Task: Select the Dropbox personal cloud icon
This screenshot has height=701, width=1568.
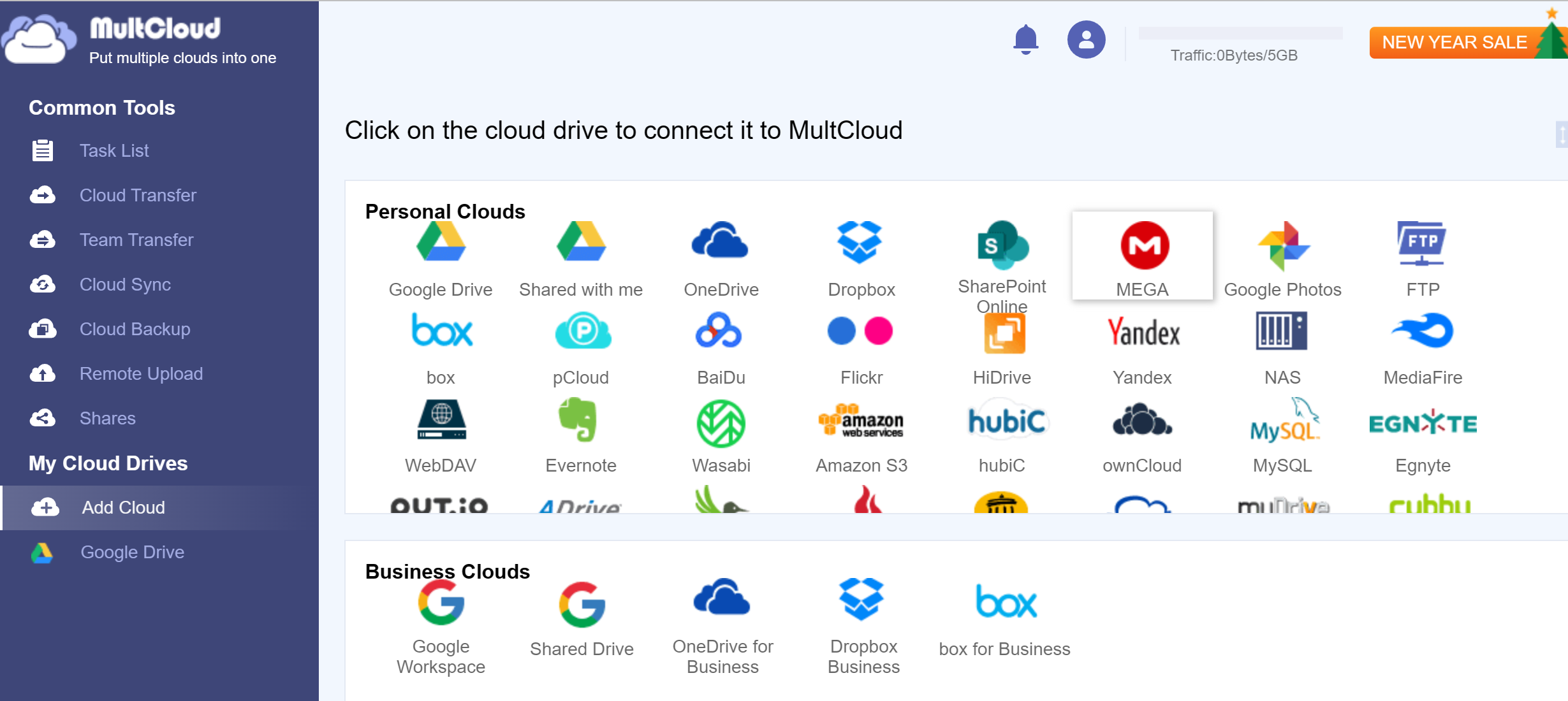Action: (860, 243)
